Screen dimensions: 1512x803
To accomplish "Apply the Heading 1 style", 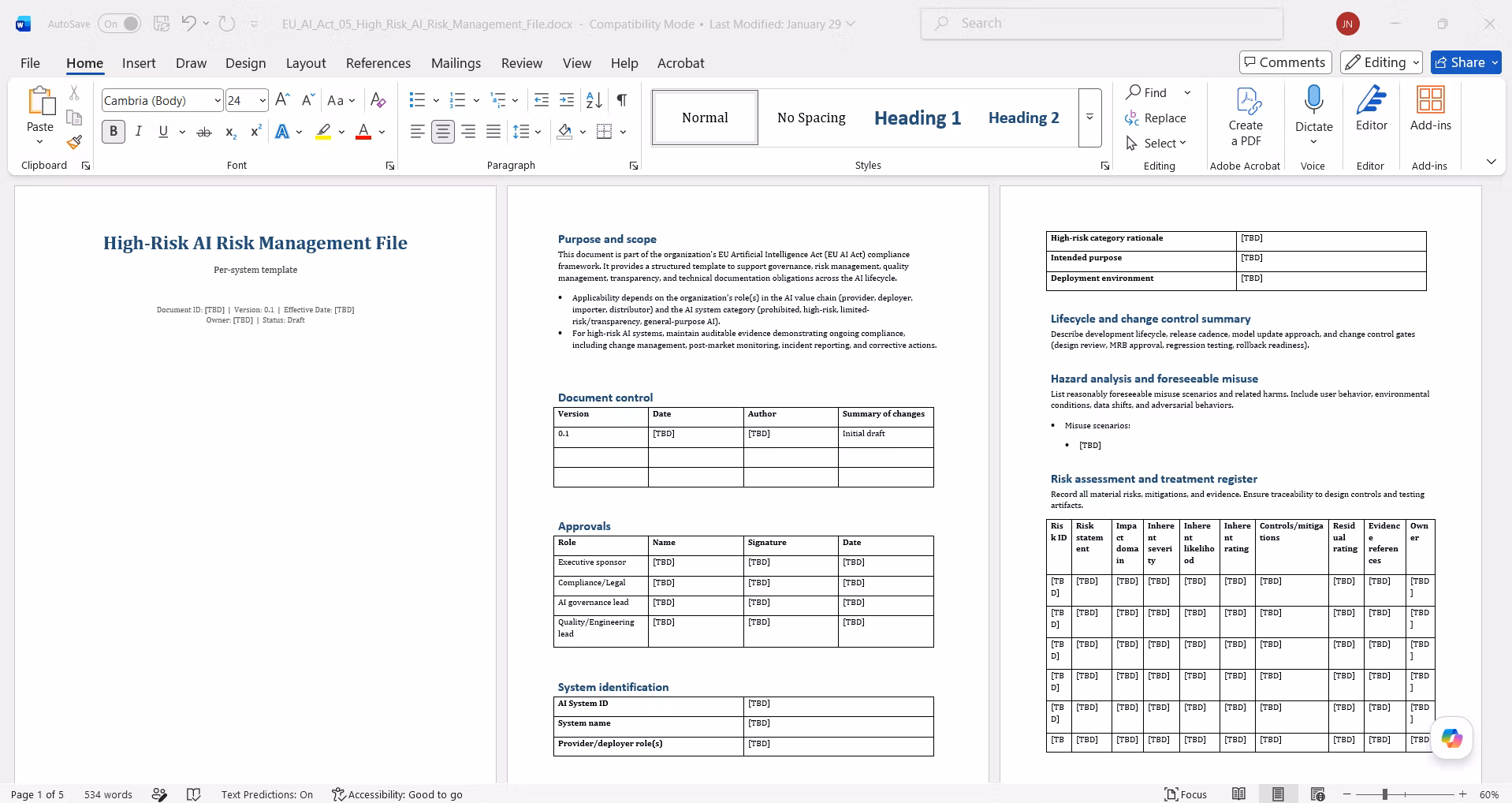I will tap(918, 118).
